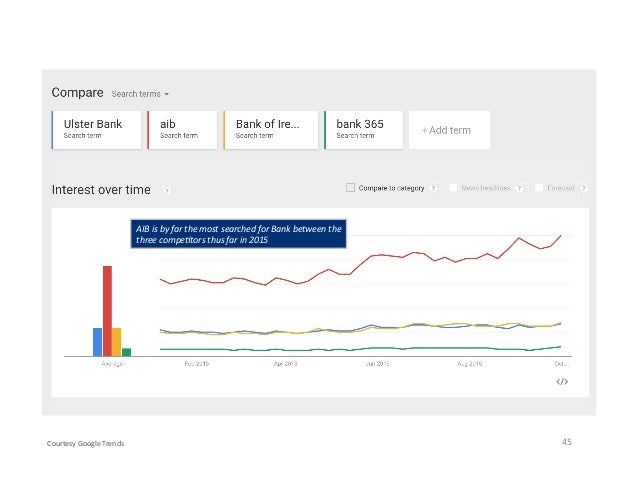Click help icon beside Compare to category

(433, 187)
